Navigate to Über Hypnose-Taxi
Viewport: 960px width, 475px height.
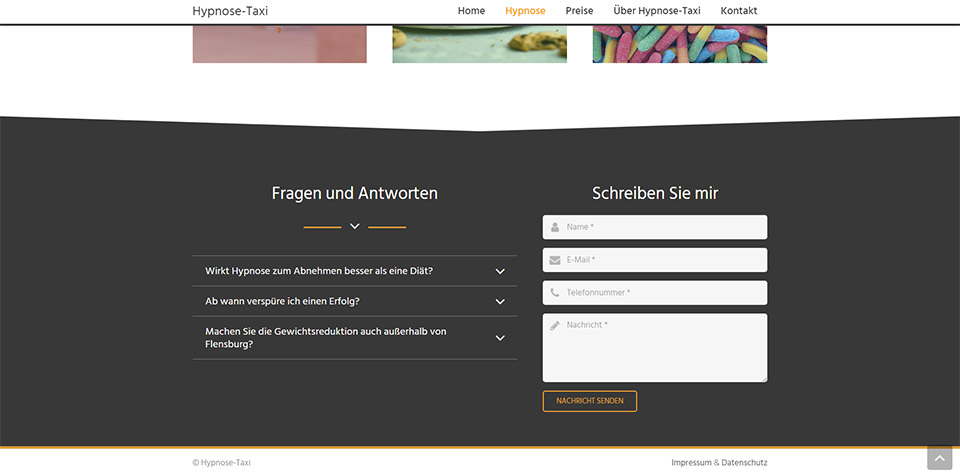coord(656,11)
